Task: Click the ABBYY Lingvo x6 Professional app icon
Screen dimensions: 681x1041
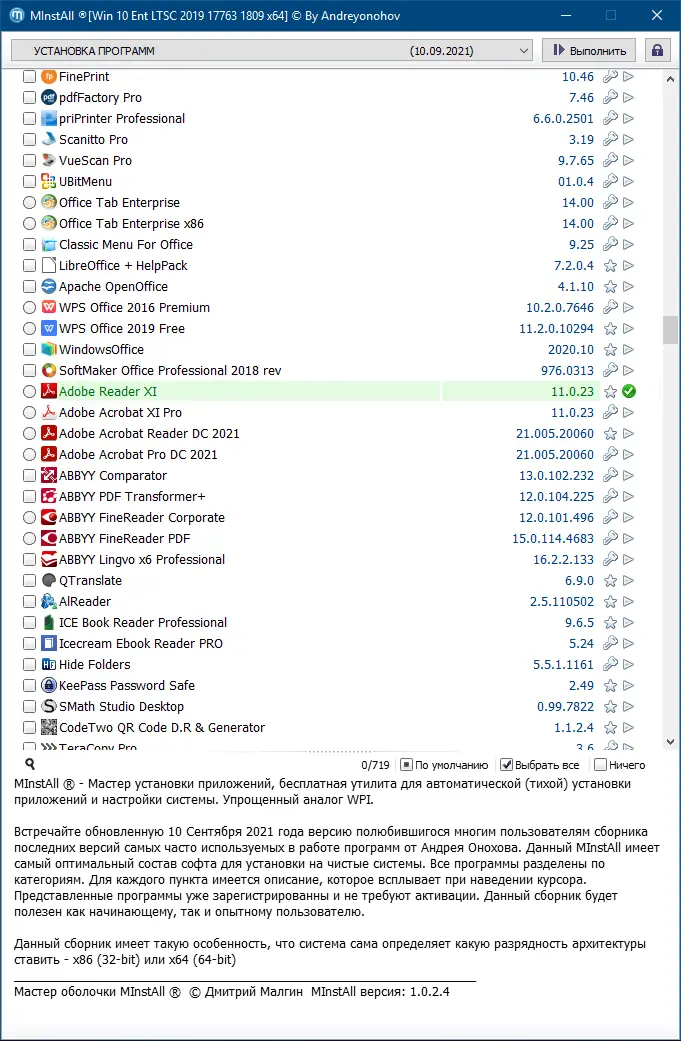Action: [48, 560]
